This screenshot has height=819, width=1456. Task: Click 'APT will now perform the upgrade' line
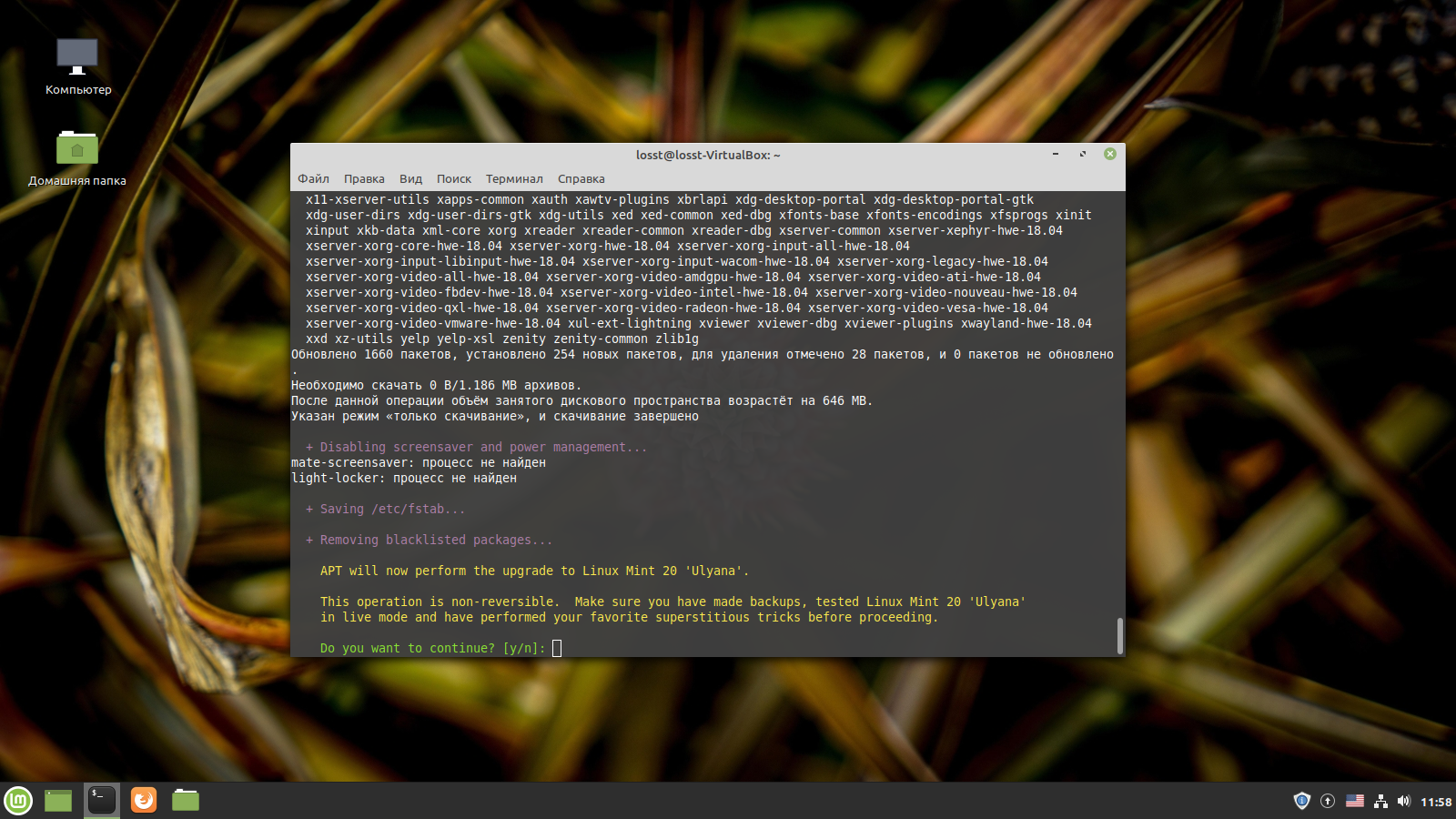(535, 571)
